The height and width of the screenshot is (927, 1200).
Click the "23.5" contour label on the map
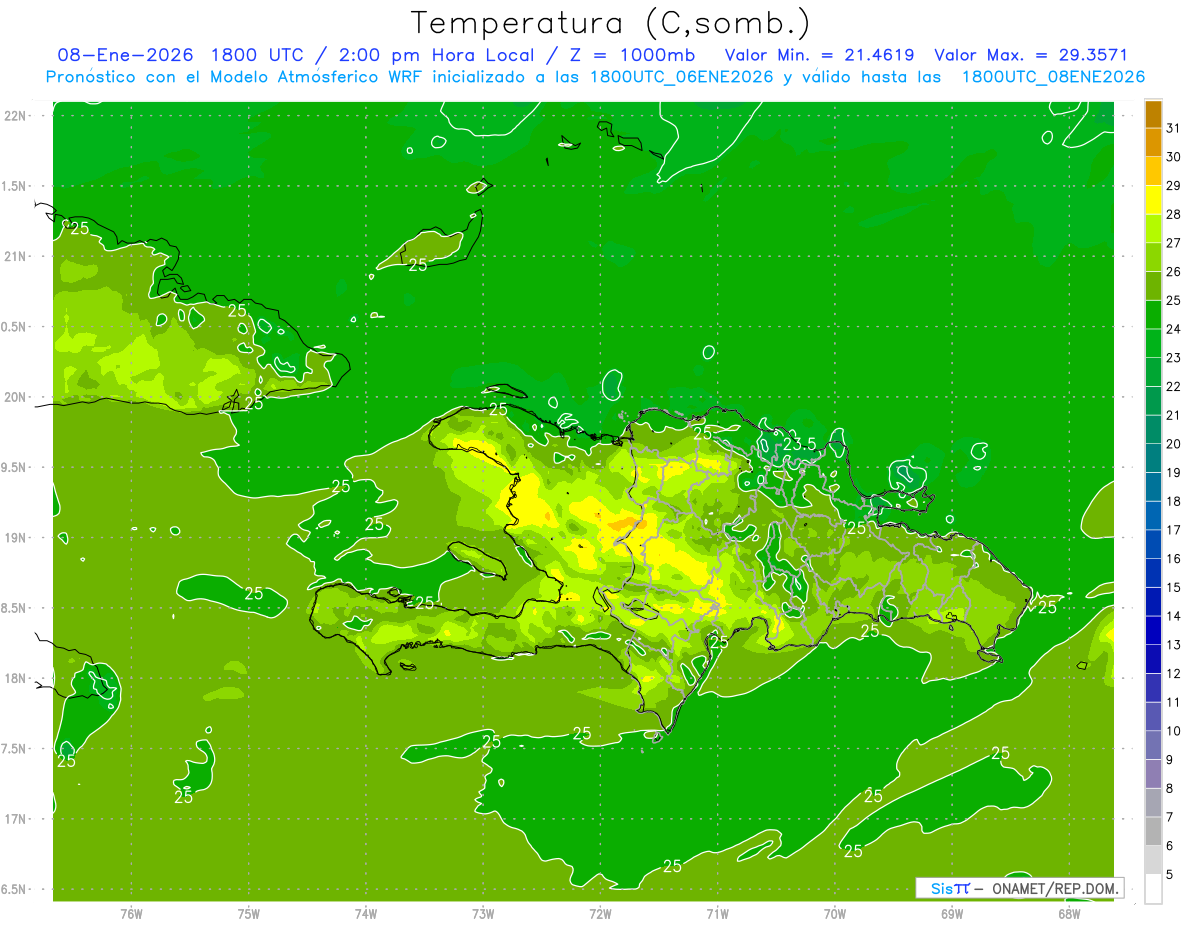click(x=799, y=443)
